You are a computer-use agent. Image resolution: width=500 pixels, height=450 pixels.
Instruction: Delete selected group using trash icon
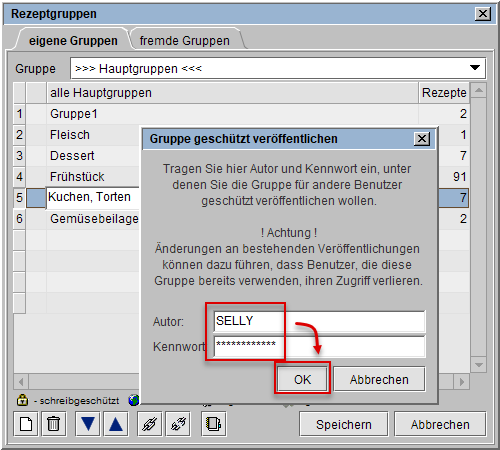click(x=54, y=424)
